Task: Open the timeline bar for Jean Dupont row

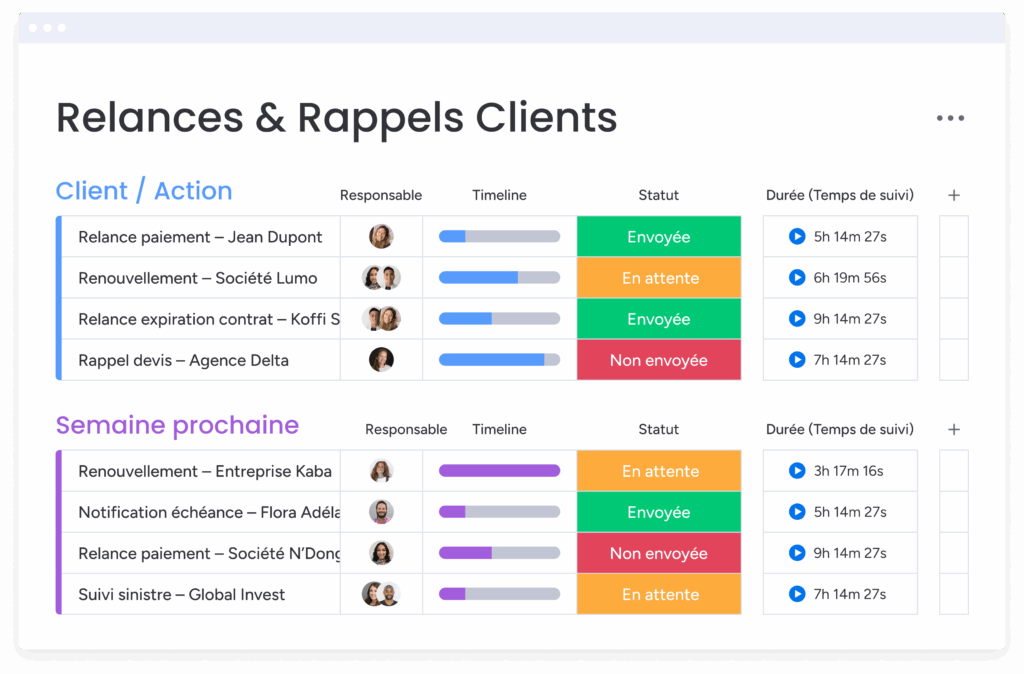Action: (499, 236)
